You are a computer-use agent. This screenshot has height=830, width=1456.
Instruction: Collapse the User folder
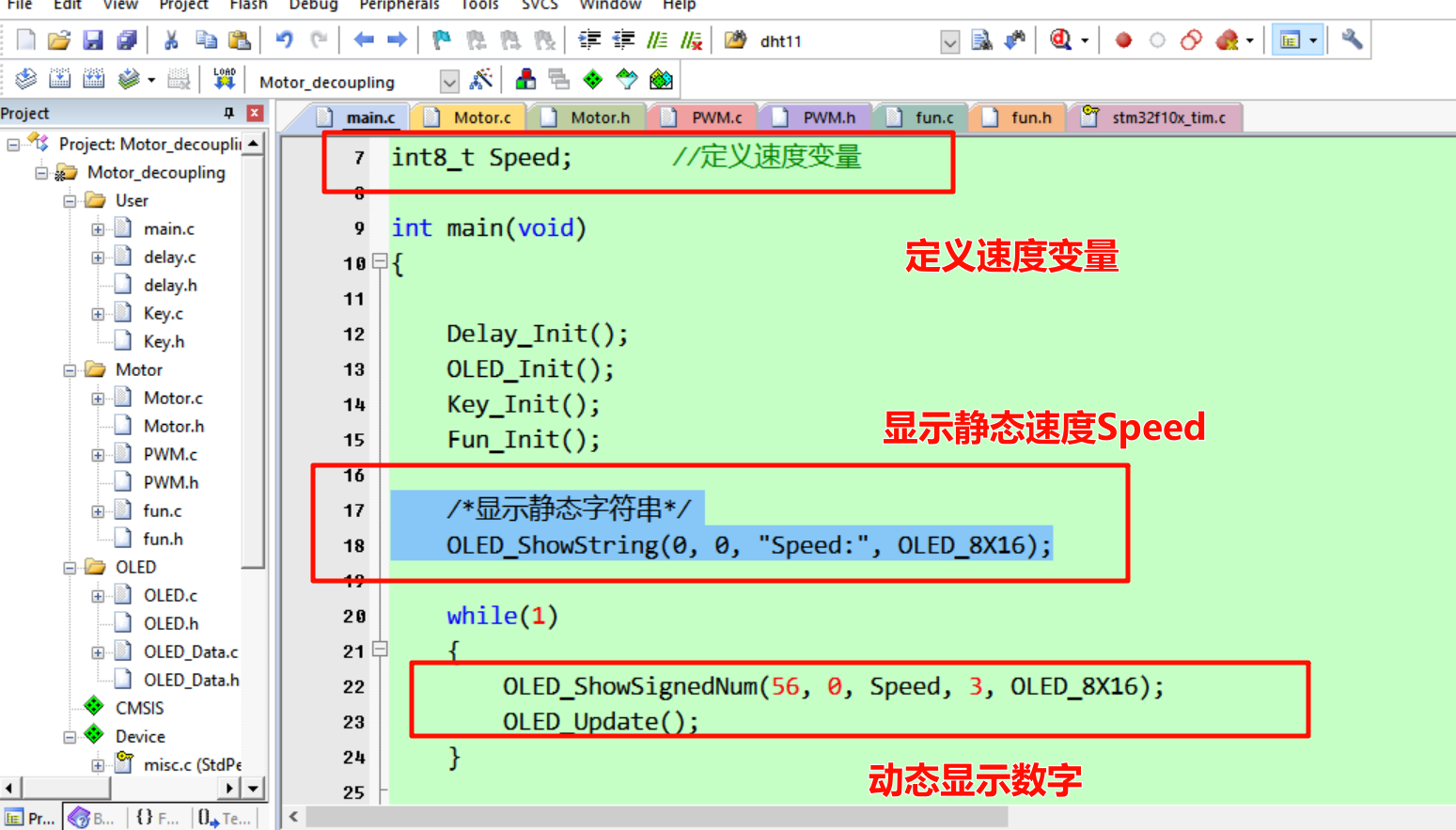(70, 201)
